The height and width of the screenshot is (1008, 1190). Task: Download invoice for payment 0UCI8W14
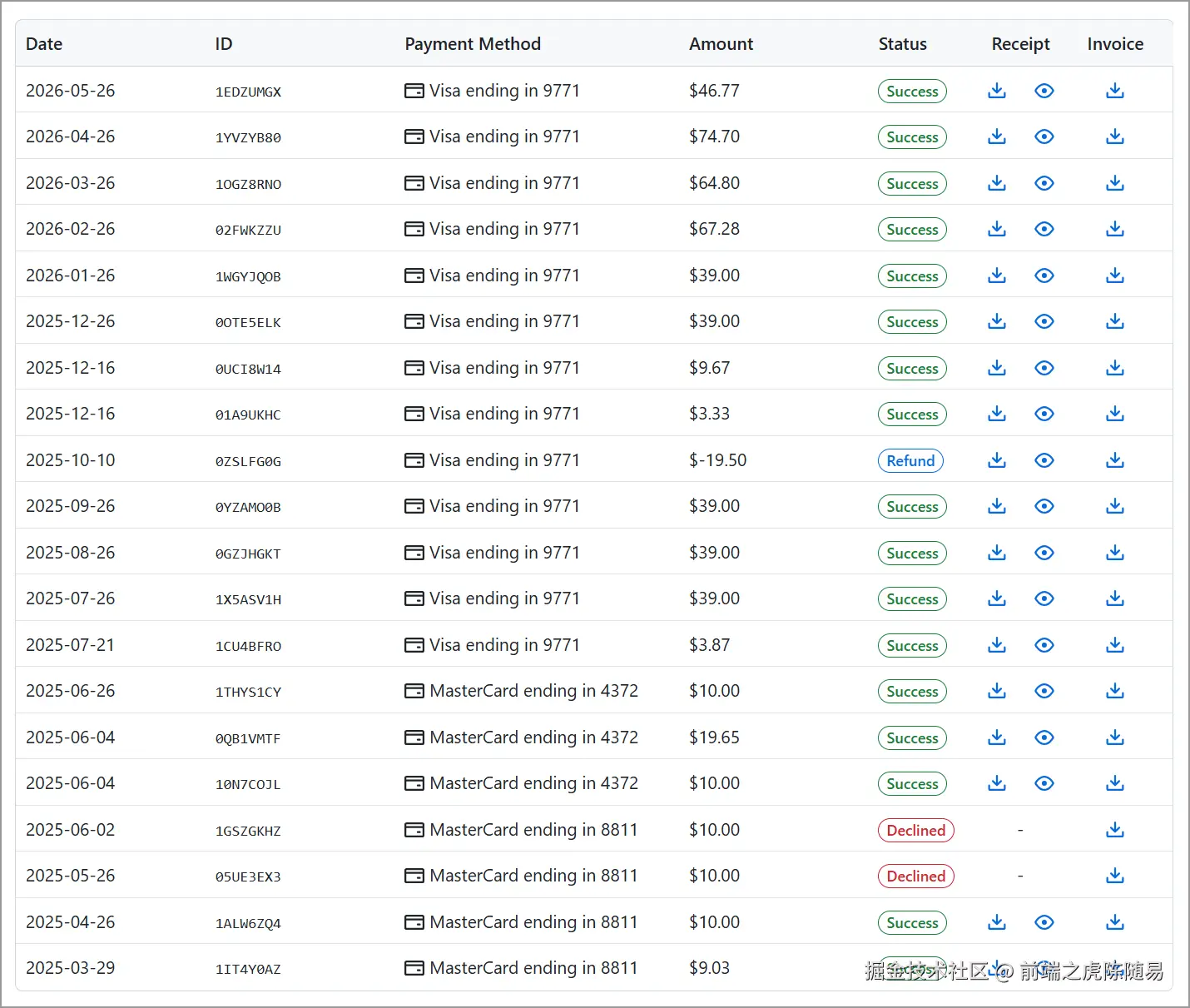[x=1115, y=368]
